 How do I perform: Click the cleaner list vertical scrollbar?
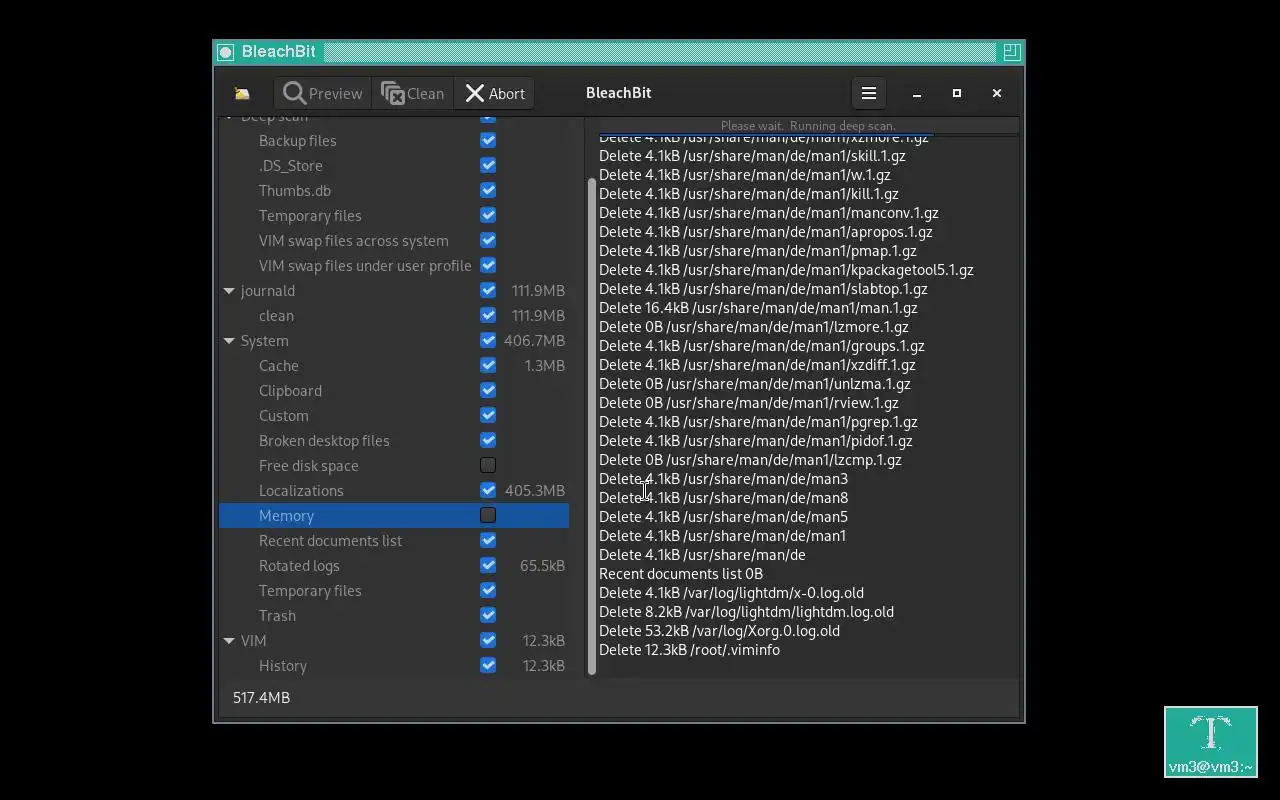pyautogui.click(x=592, y=425)
